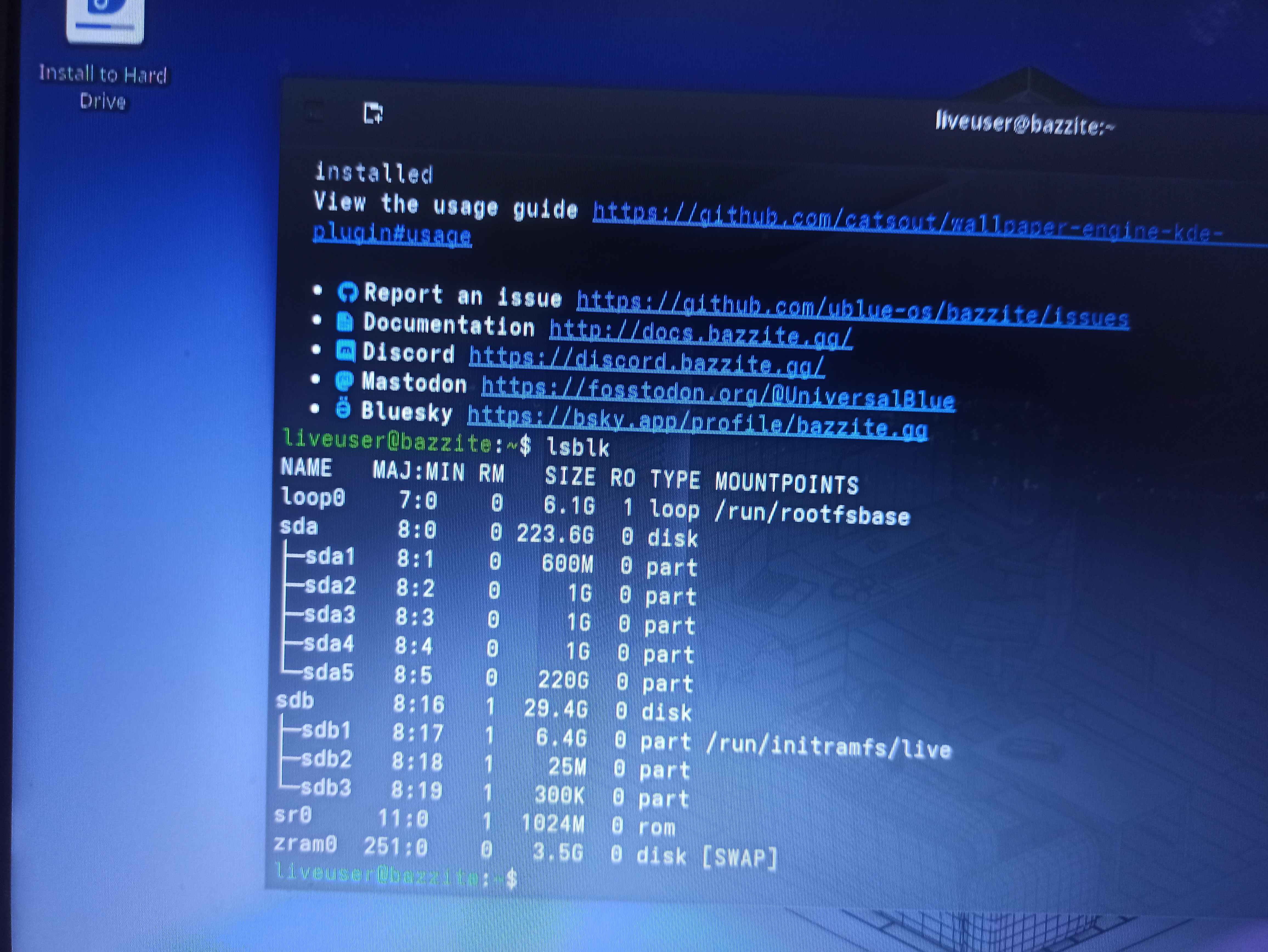
Task: Click the sda4 partition name
Action: point(329,643)
